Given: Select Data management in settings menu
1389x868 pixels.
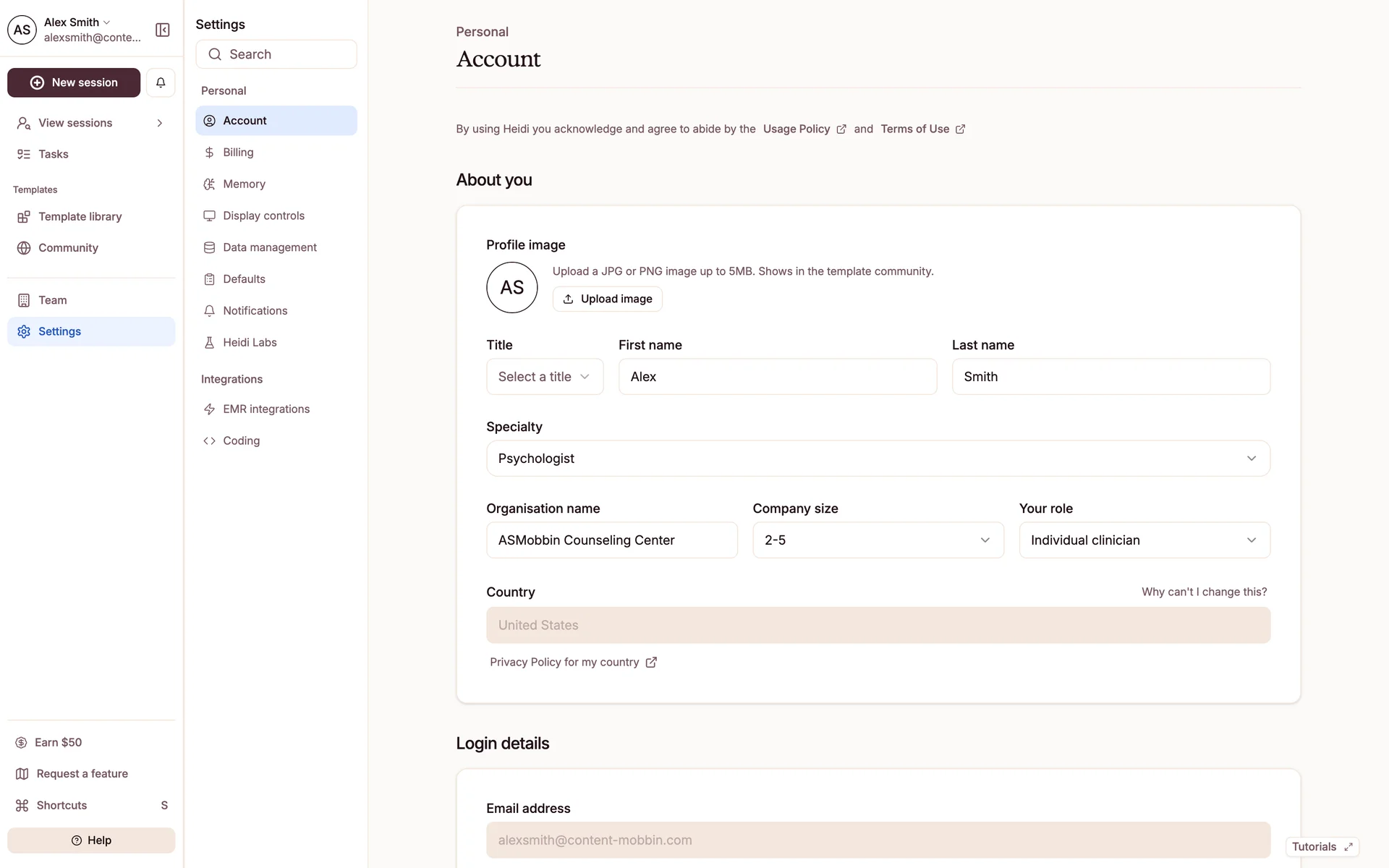Looking at the screenshot, I should pyautogui.click(x=269, y=247).
